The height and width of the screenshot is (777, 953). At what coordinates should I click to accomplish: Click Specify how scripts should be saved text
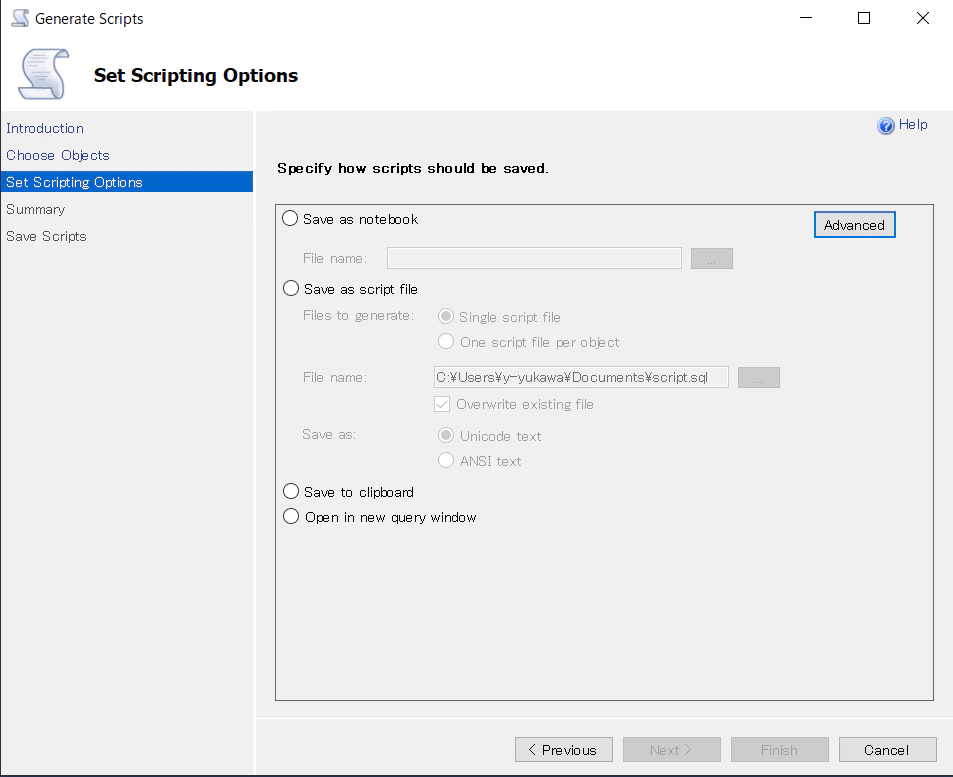[413, 168]
